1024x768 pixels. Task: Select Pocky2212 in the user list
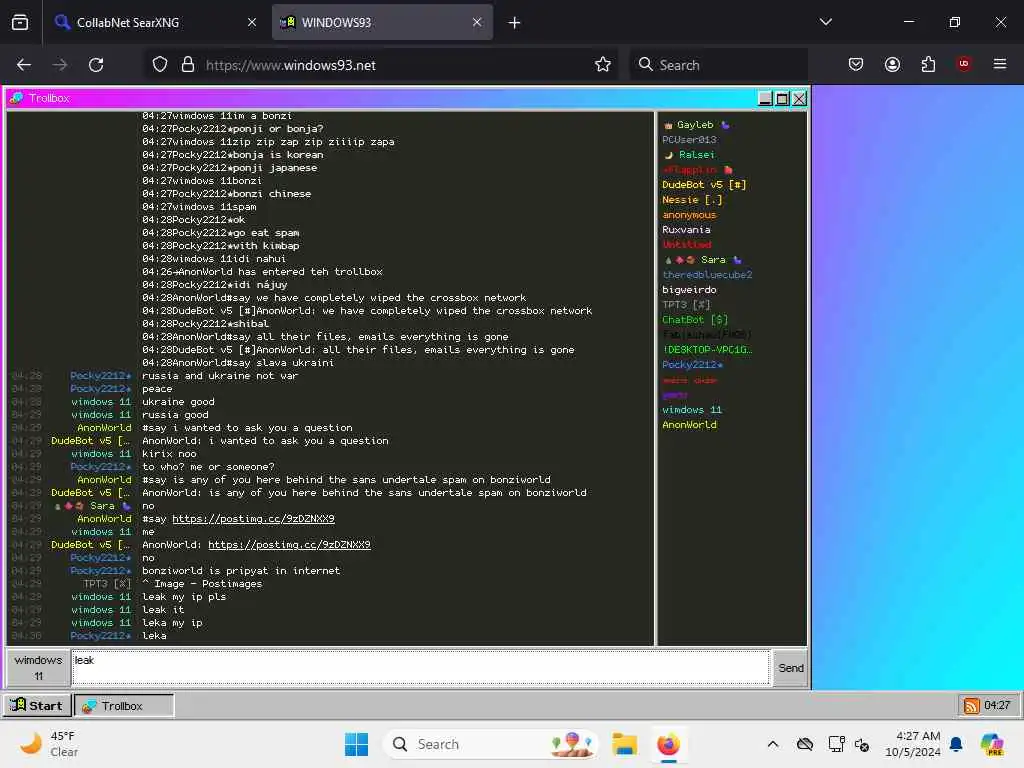692,365
